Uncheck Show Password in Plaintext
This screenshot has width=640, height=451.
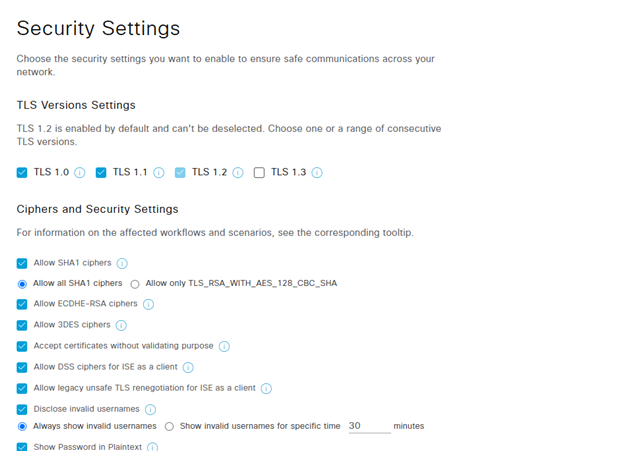[x=22, y=447]
